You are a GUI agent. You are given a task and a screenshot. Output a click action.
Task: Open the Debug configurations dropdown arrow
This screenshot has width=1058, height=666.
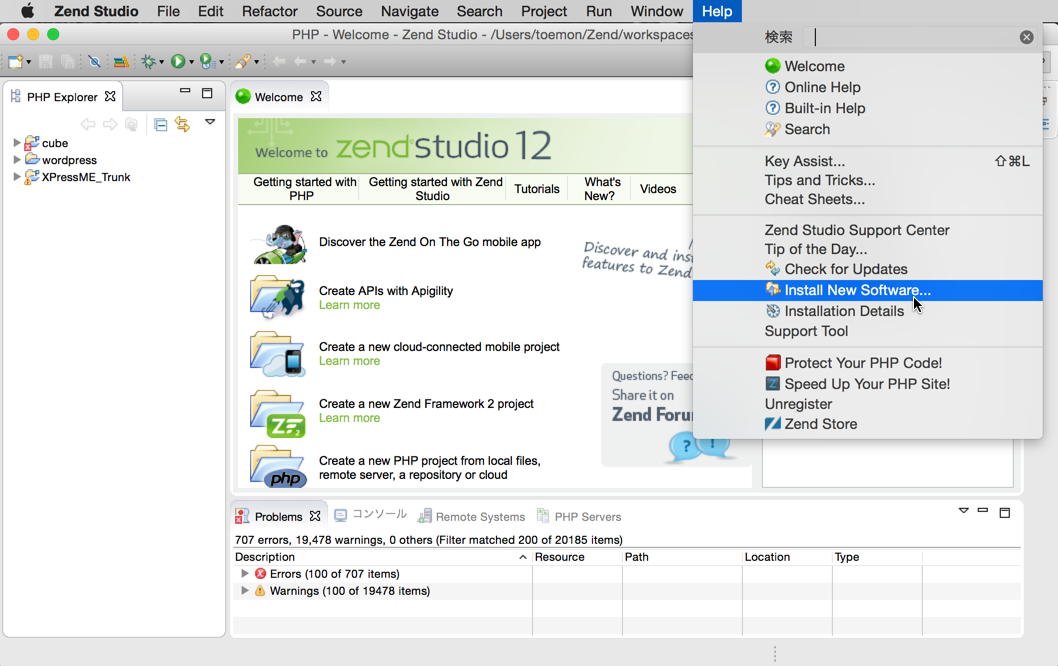point(161,63)
